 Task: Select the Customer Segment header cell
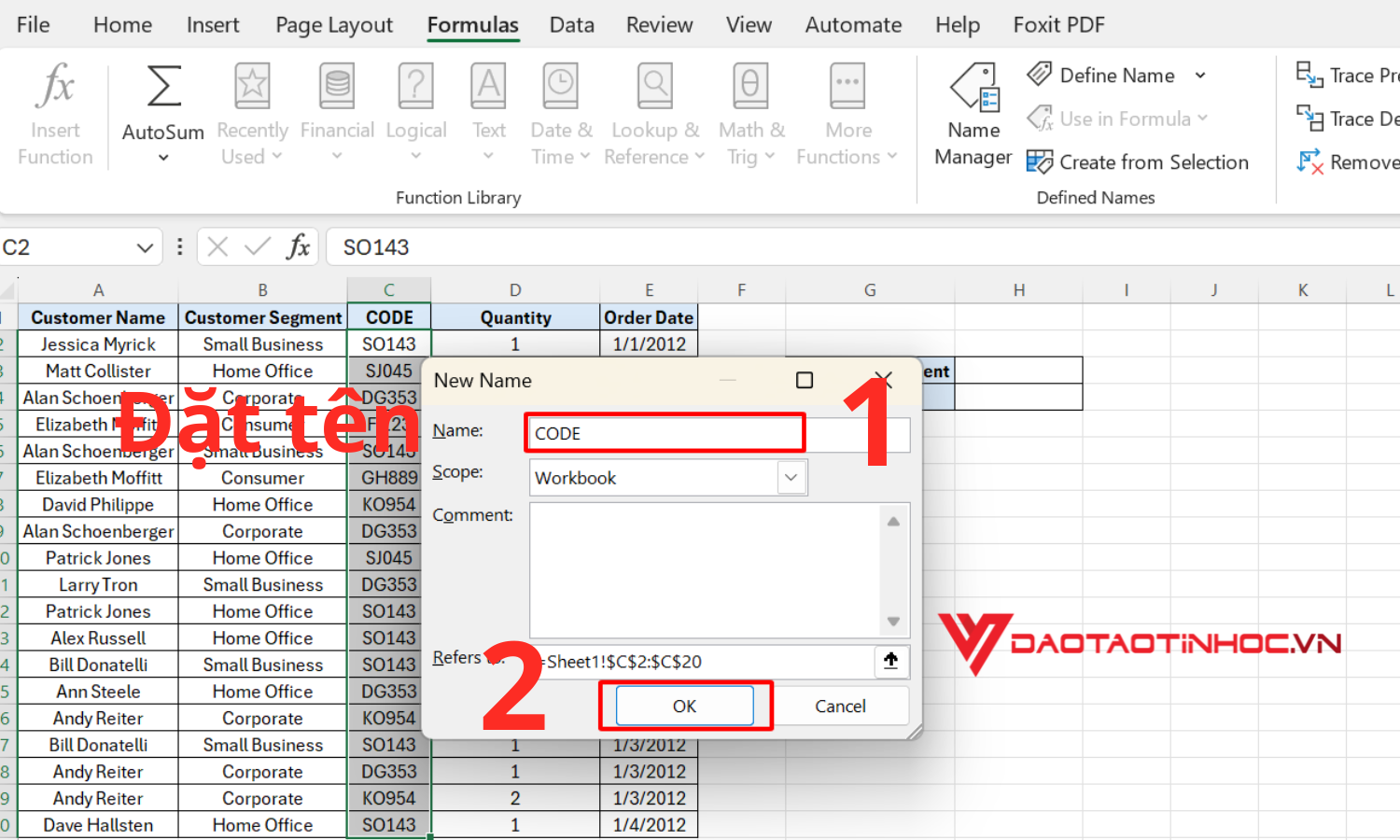click(x=263, y=317)
